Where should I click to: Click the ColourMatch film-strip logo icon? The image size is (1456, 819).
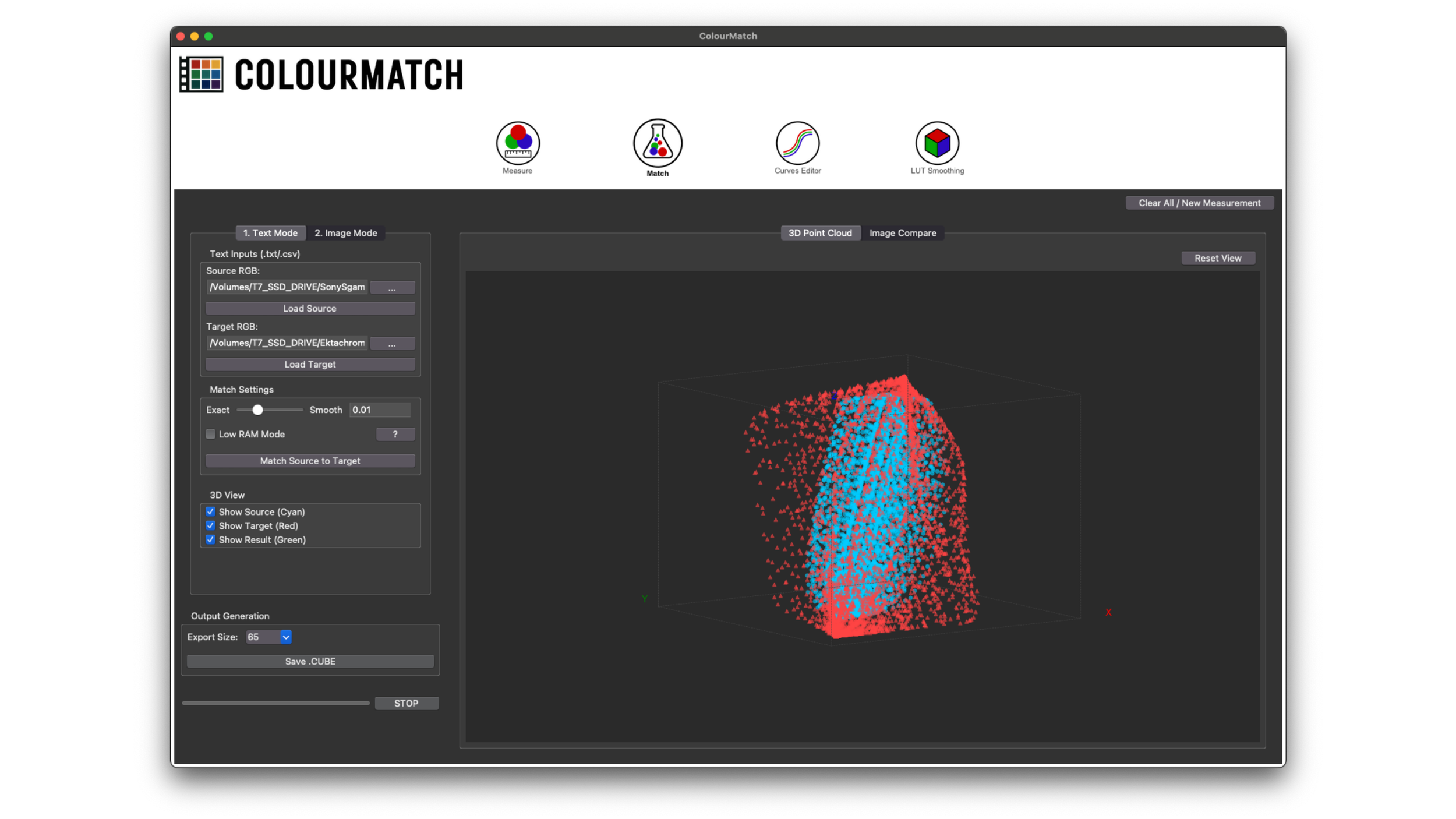201,75
